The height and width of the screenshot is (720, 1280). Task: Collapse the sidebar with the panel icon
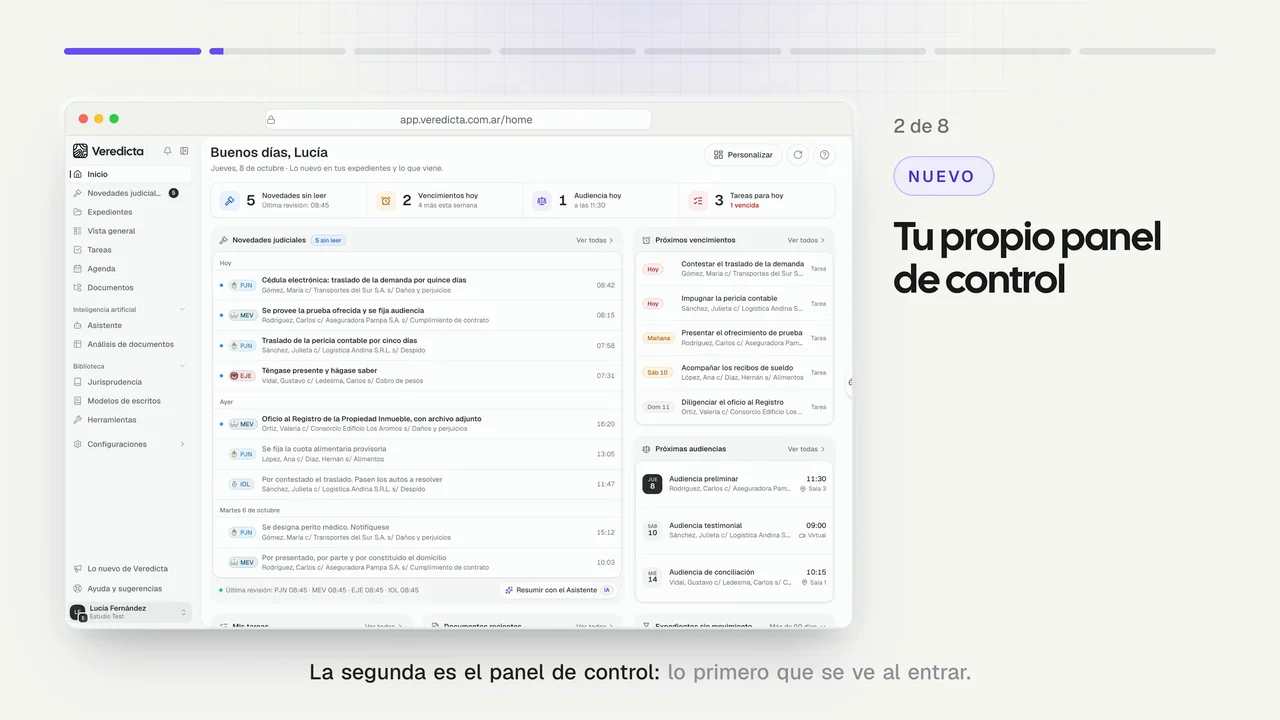tap(184, 151)
